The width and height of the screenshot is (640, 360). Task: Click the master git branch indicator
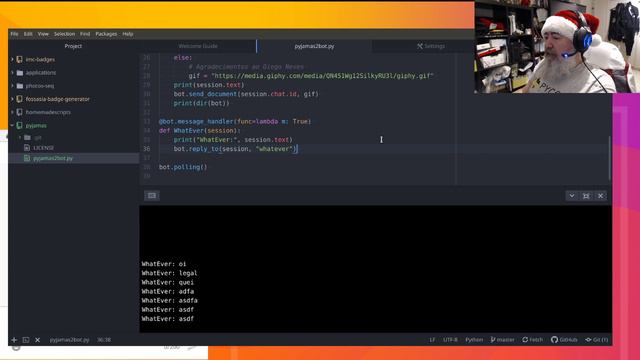(x=502, y=340)
